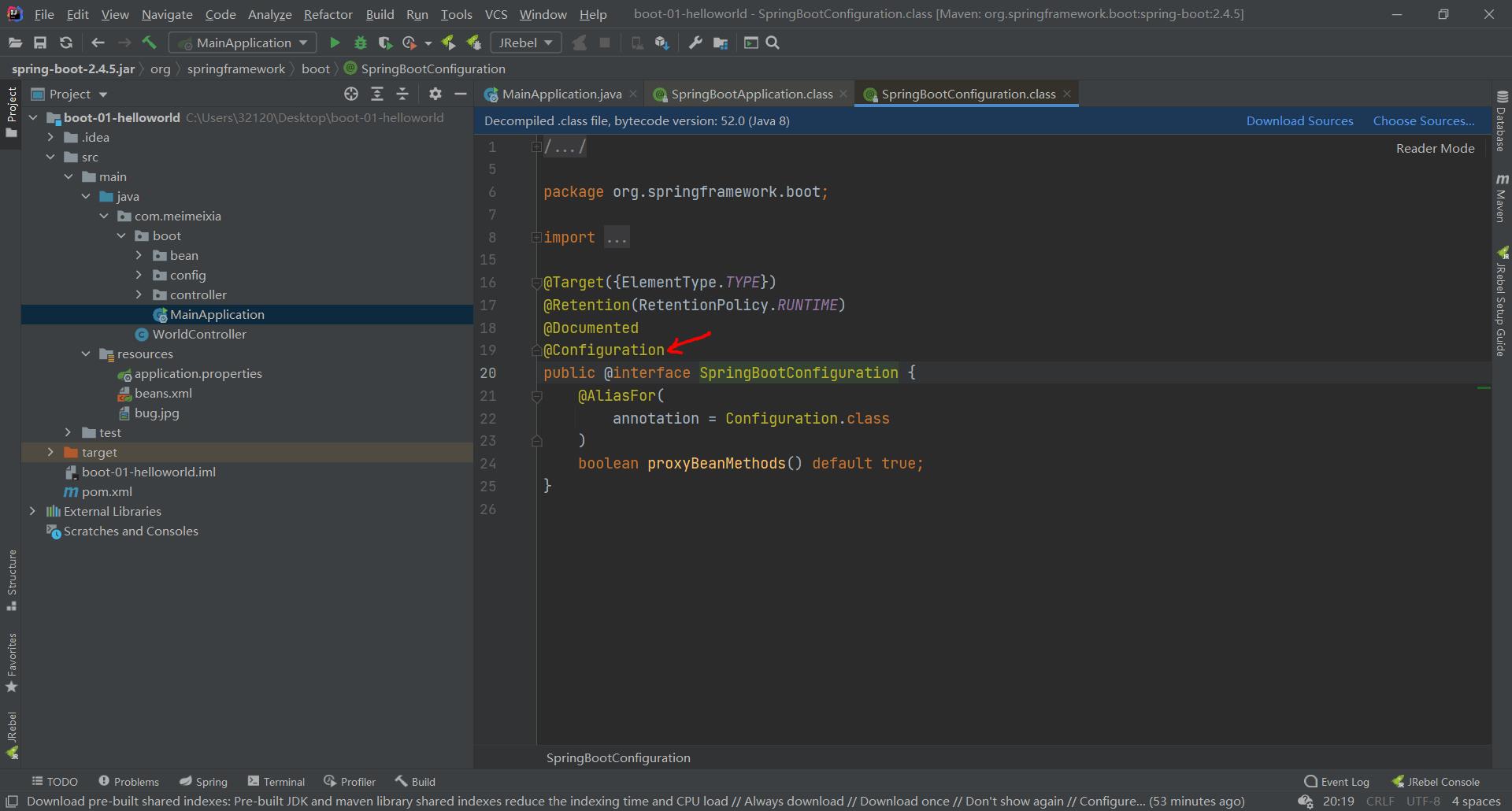Screen dimensions: 1512x811
Task: Click the Open folder toolbar icon
Action: 15,43
